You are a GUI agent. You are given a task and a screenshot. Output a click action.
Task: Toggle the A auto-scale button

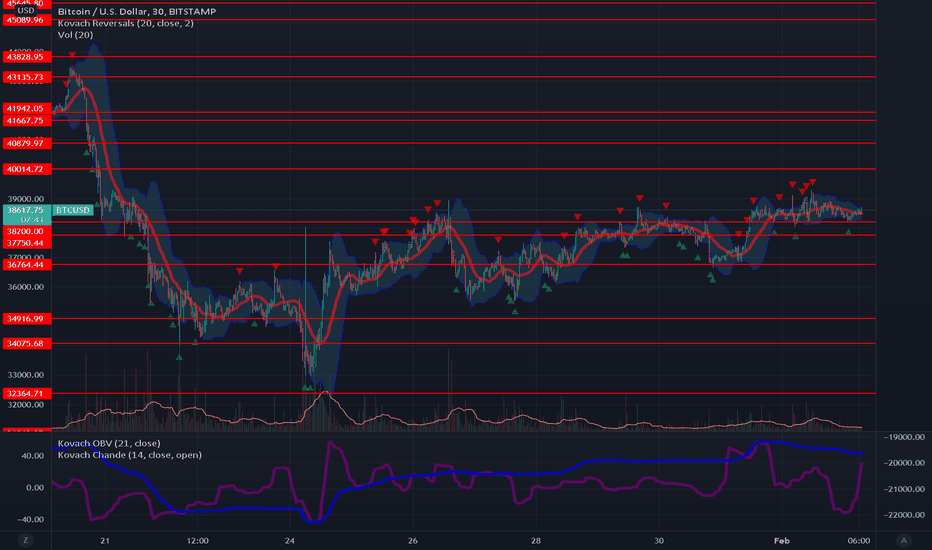[904, 540]
